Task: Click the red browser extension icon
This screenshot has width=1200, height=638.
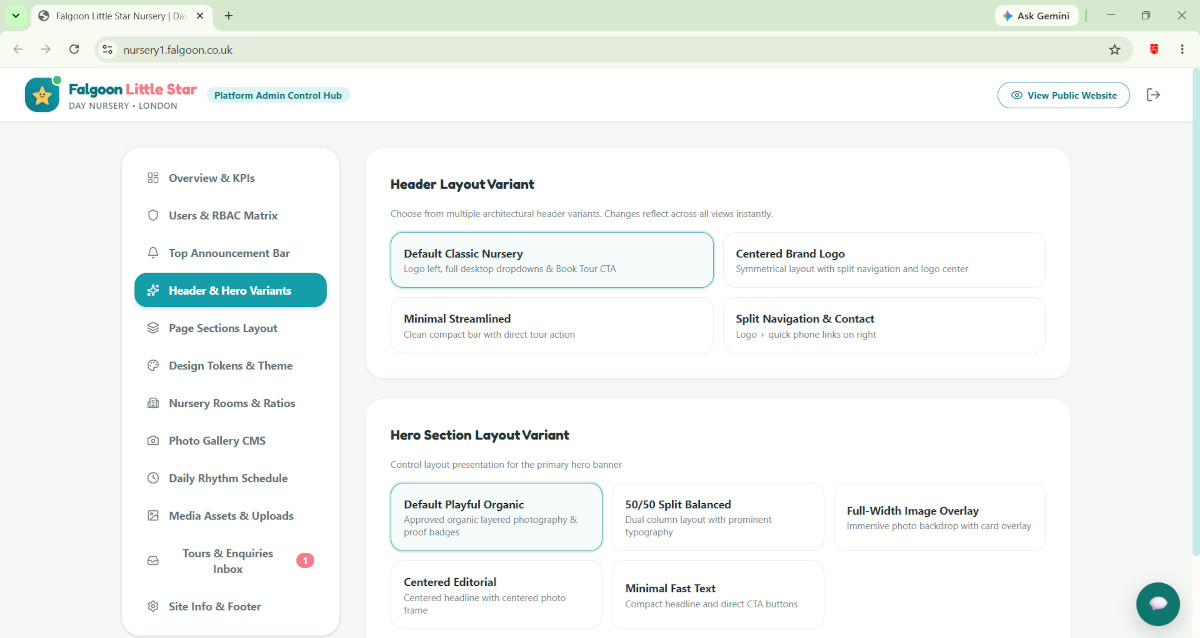Action: (x=1154, y=49)
